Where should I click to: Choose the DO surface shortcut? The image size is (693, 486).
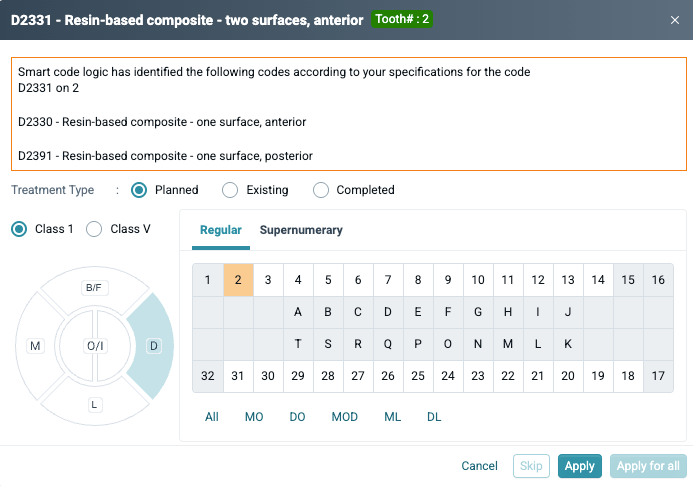tap(297, 417)
